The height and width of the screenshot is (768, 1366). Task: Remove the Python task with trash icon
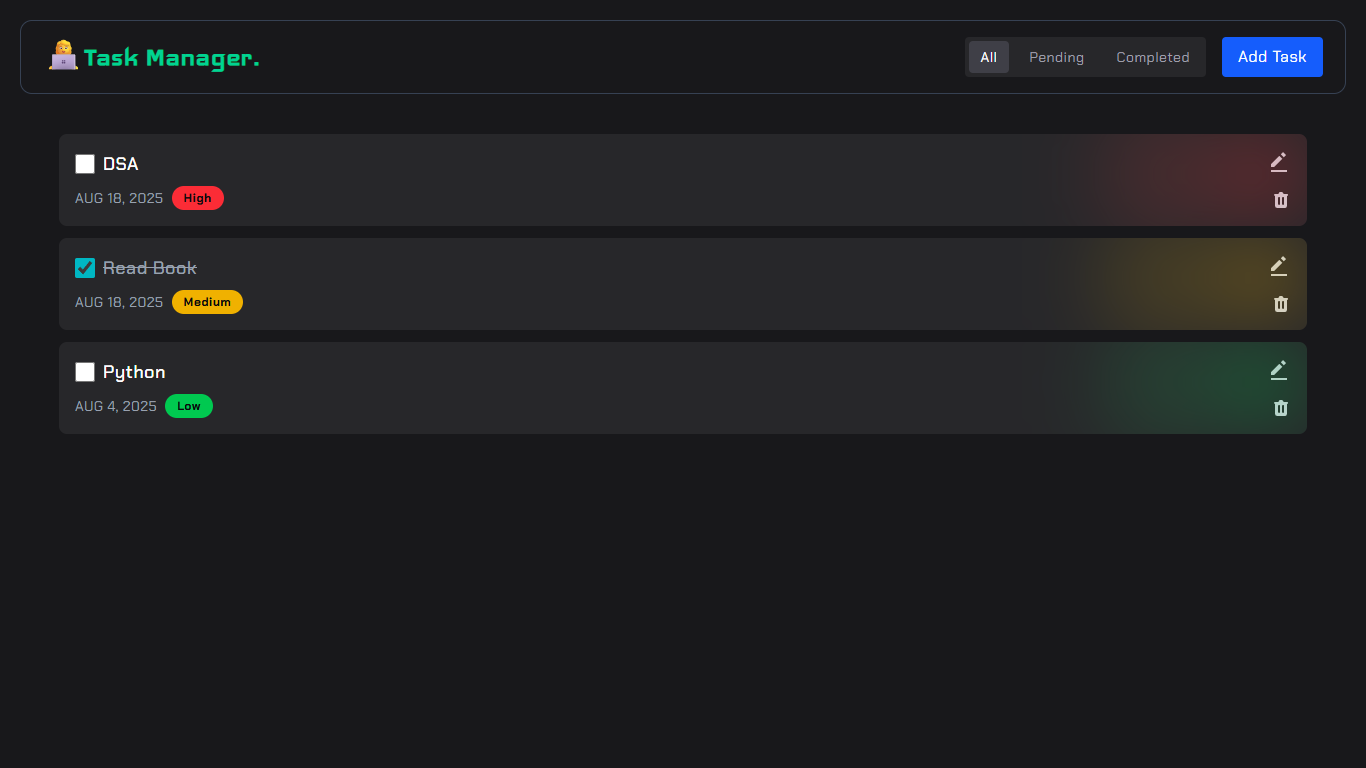tap(1281, 408)
